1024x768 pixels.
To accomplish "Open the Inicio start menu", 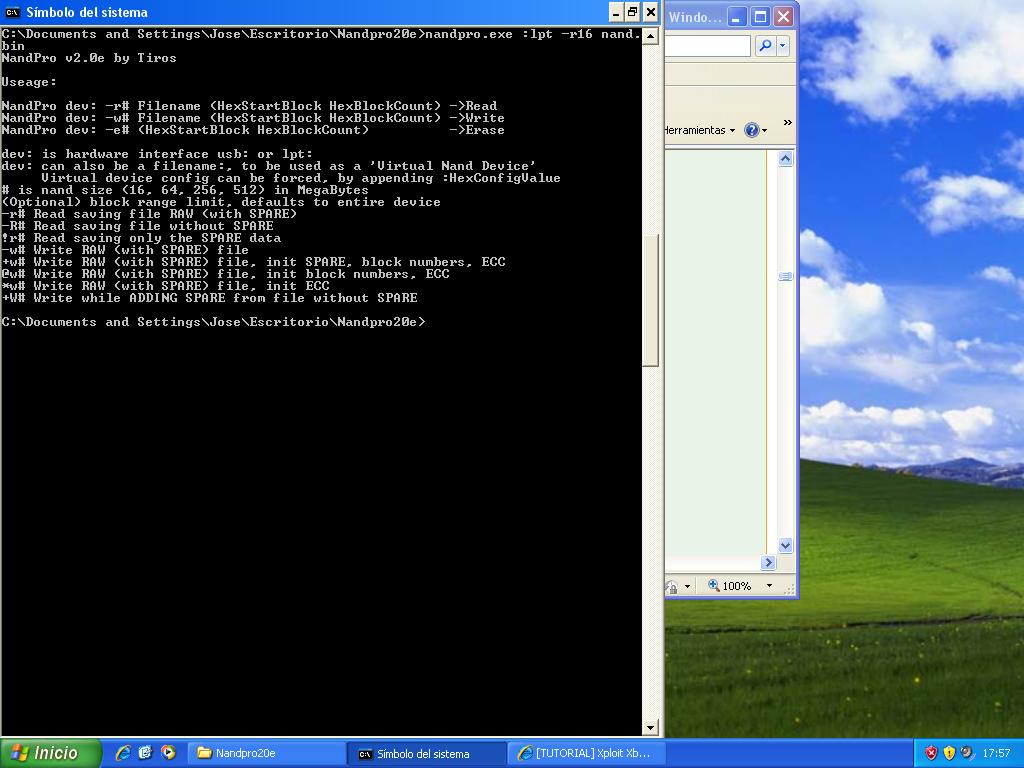I will coord(50,753).
